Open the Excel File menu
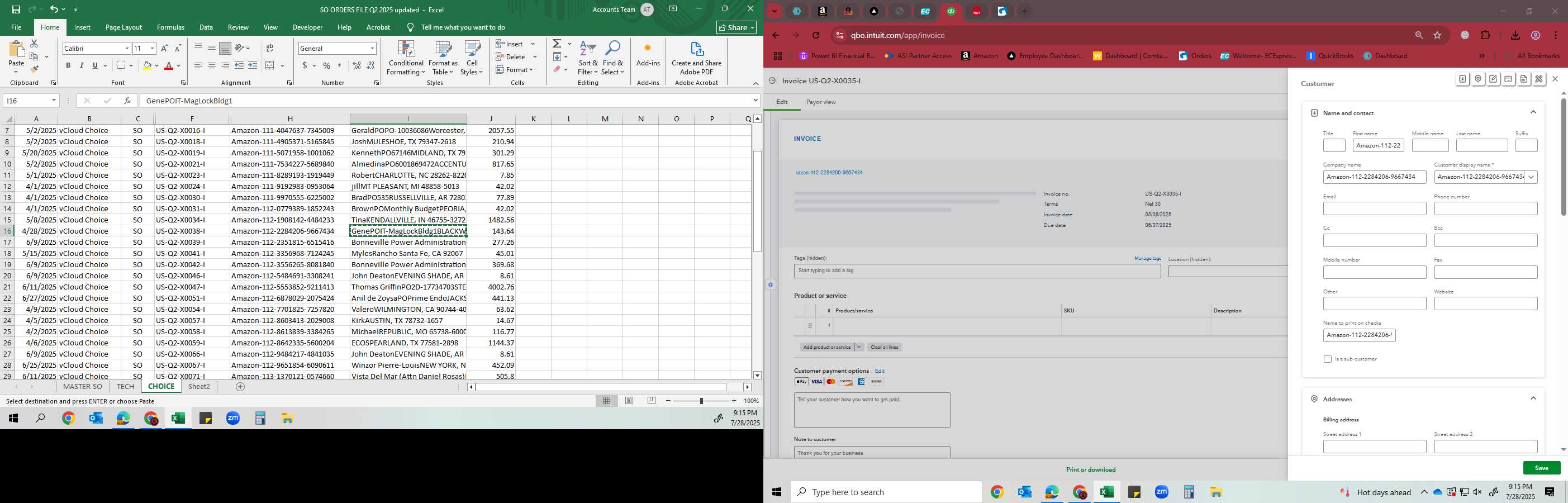 click(16, 27)
